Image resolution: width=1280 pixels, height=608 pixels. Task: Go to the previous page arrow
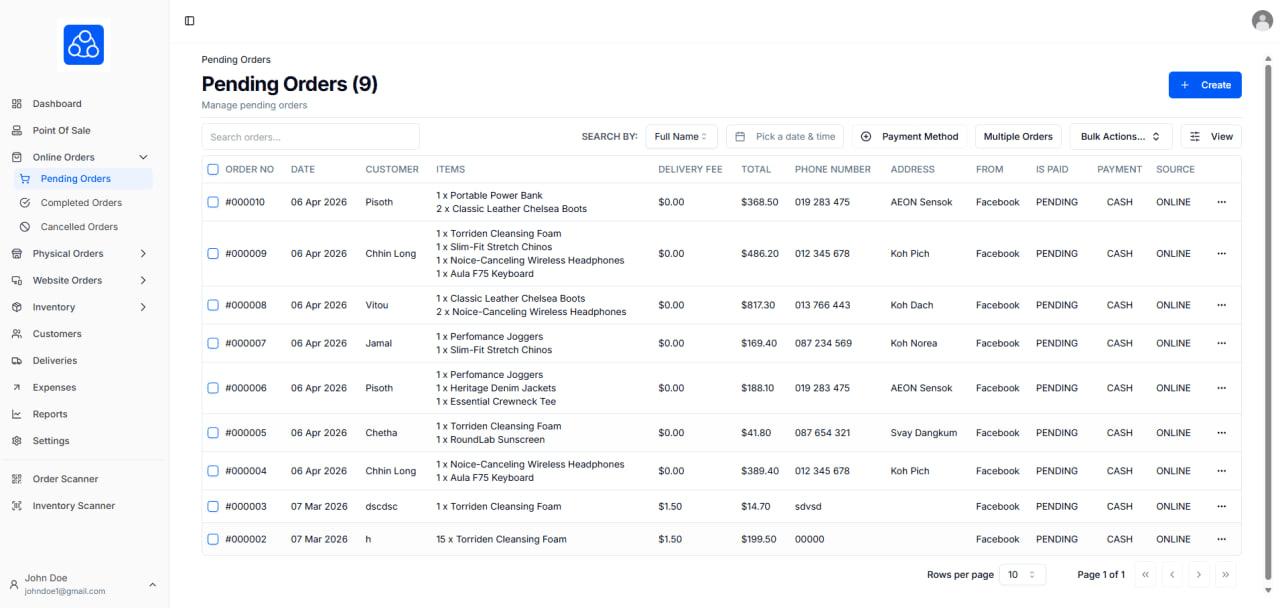[1172, 575]
